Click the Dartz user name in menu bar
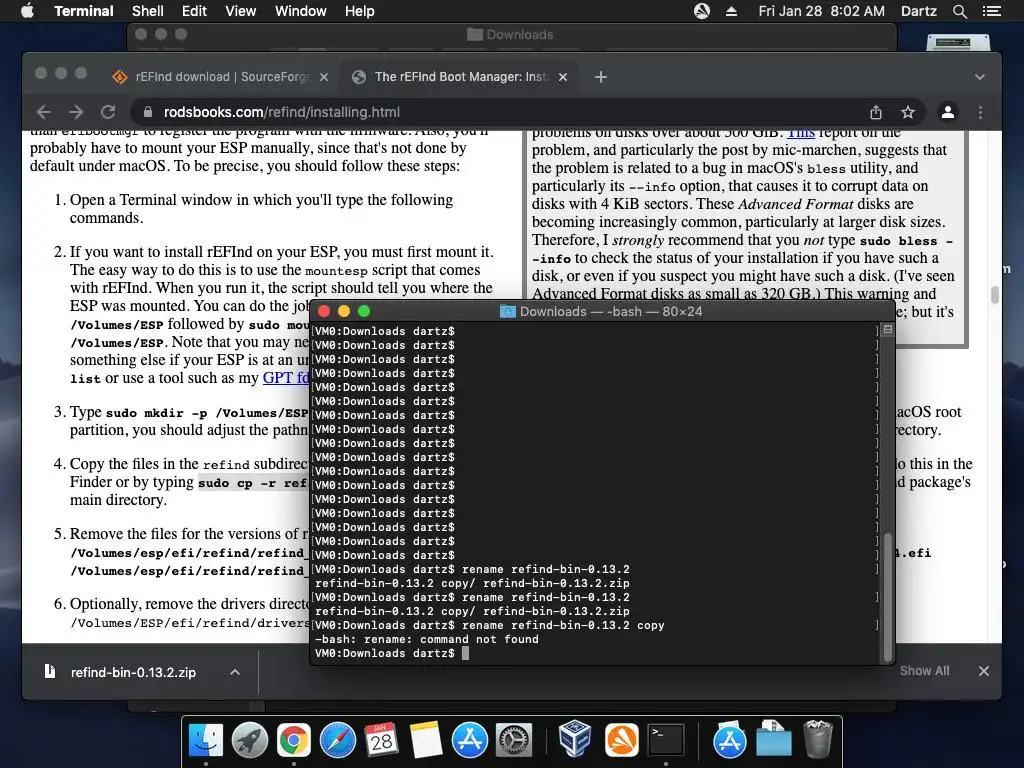Screen dimensions: 1024x768 tap(919, 11)
